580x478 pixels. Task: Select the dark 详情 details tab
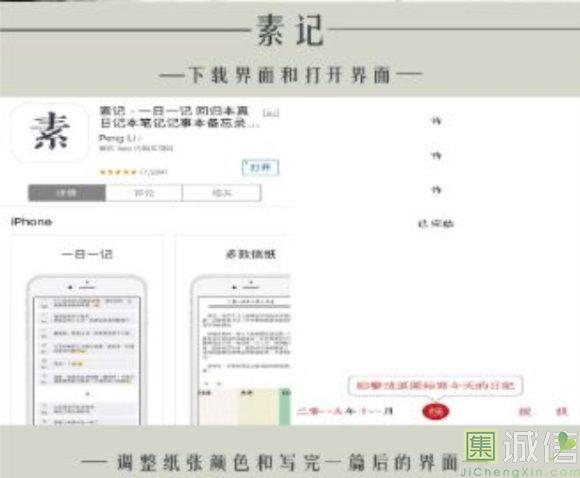[x=67, y=193]
